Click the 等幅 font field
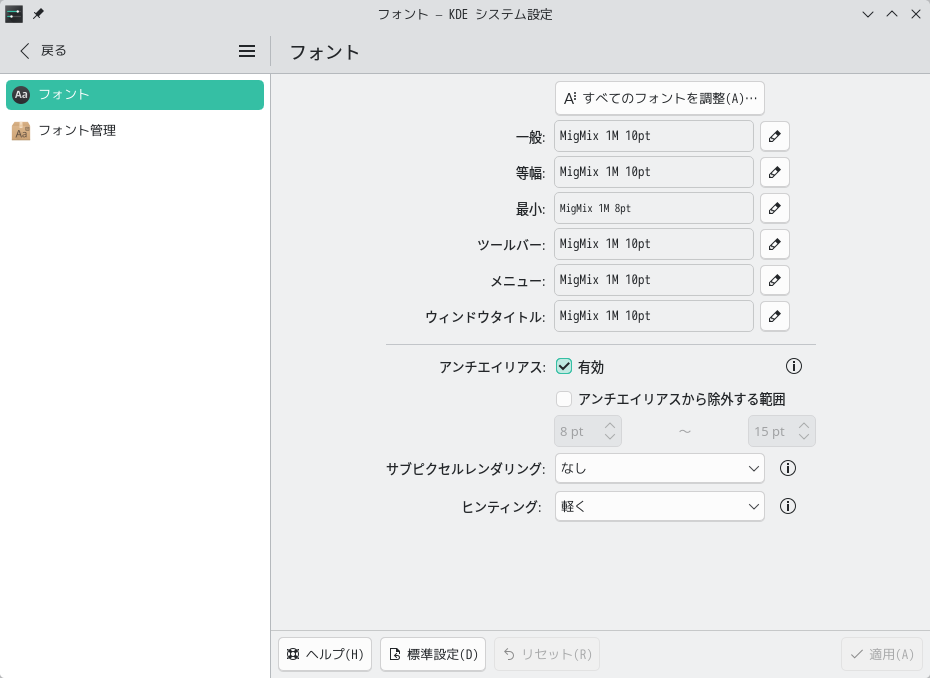This screenshot has width=930, height=678. [654, 173]
